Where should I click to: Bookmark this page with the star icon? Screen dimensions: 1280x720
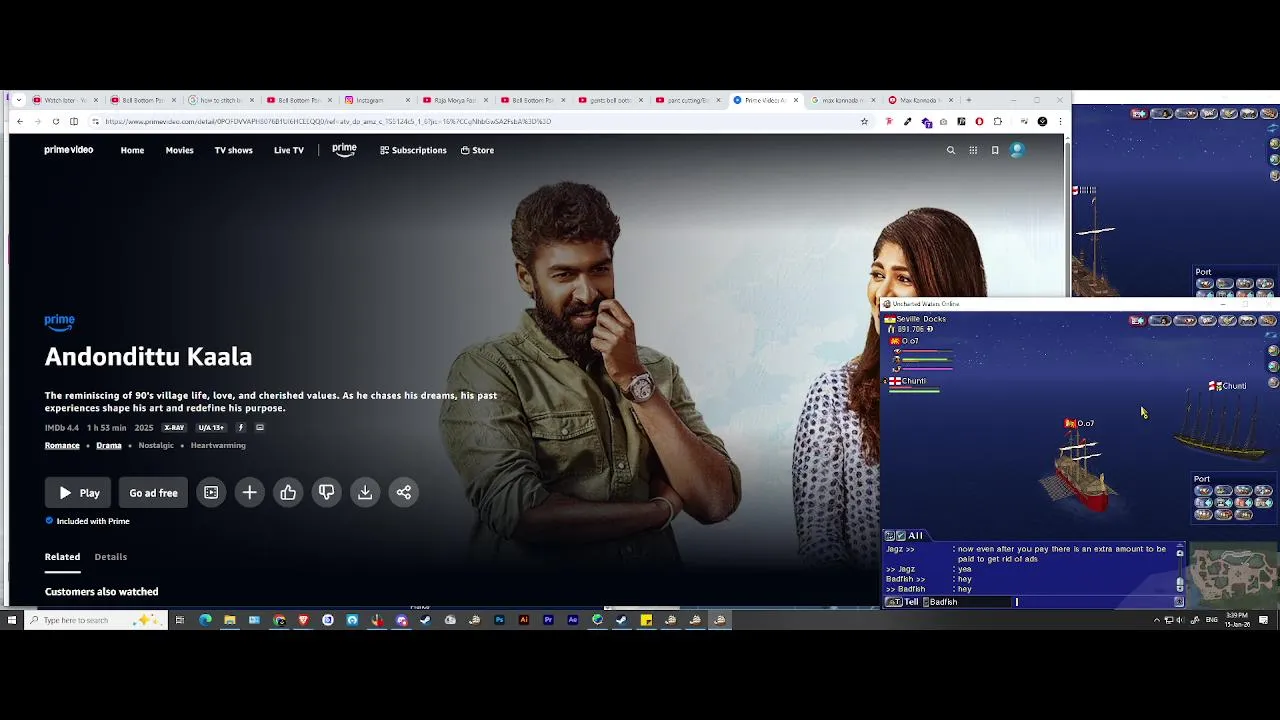click(864, 121)
